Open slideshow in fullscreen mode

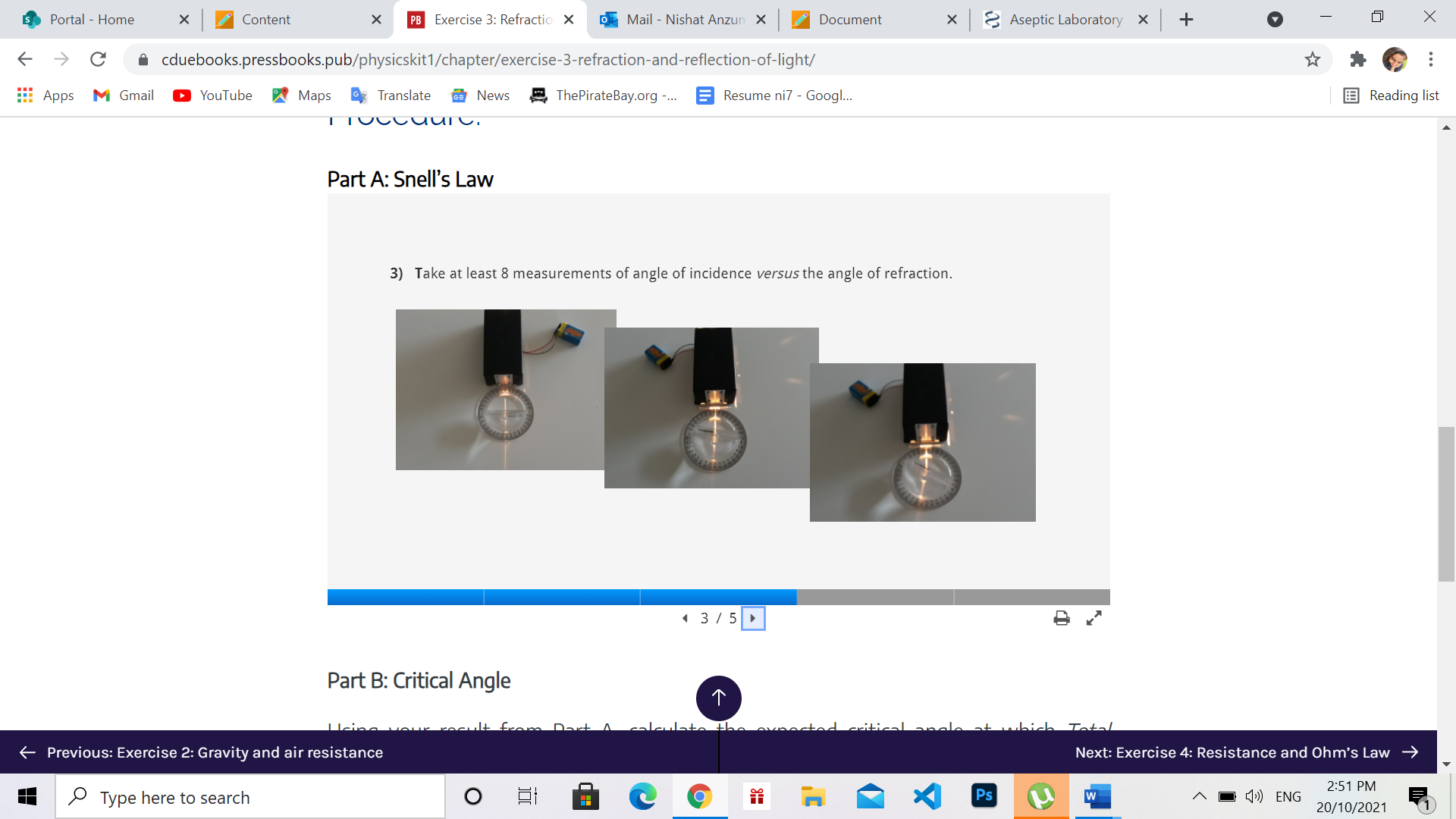1094,618
